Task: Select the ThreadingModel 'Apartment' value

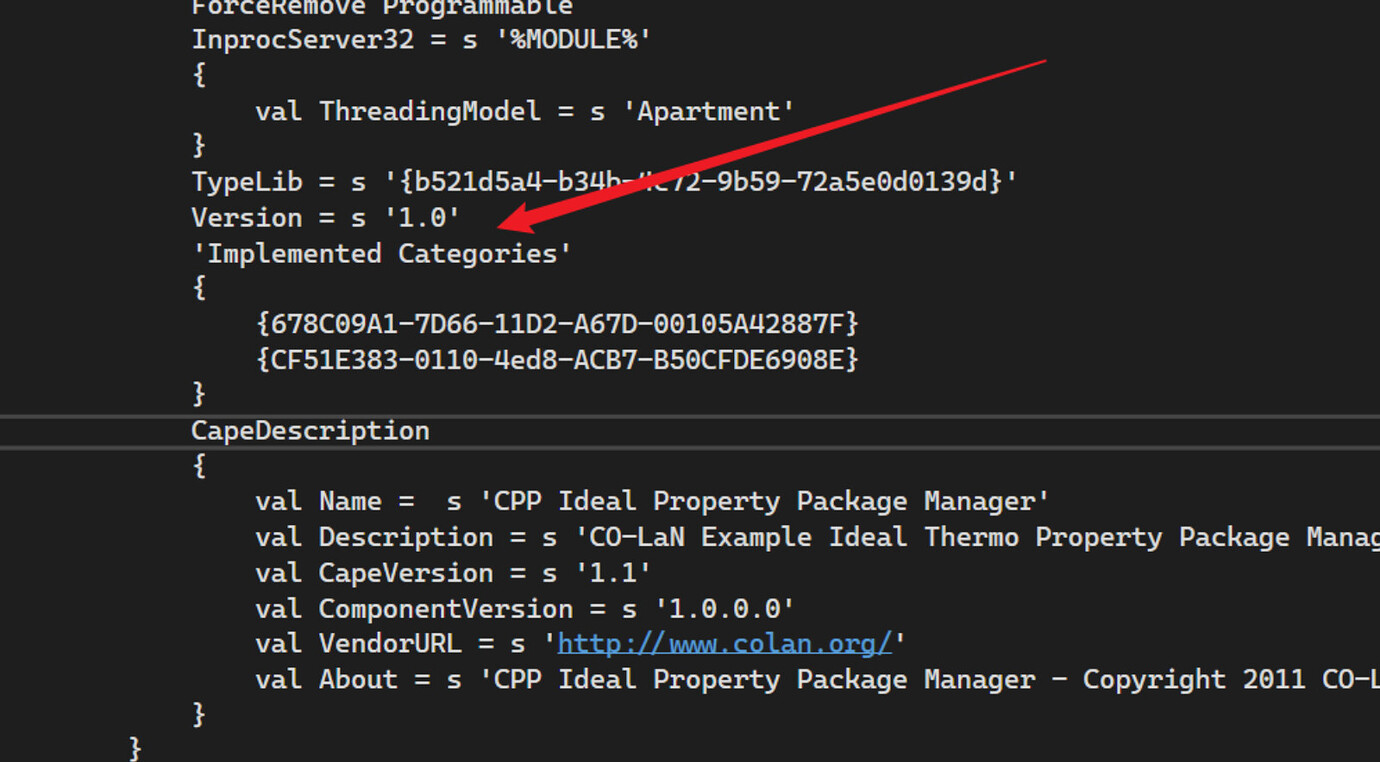Action: tap(709, 111)
